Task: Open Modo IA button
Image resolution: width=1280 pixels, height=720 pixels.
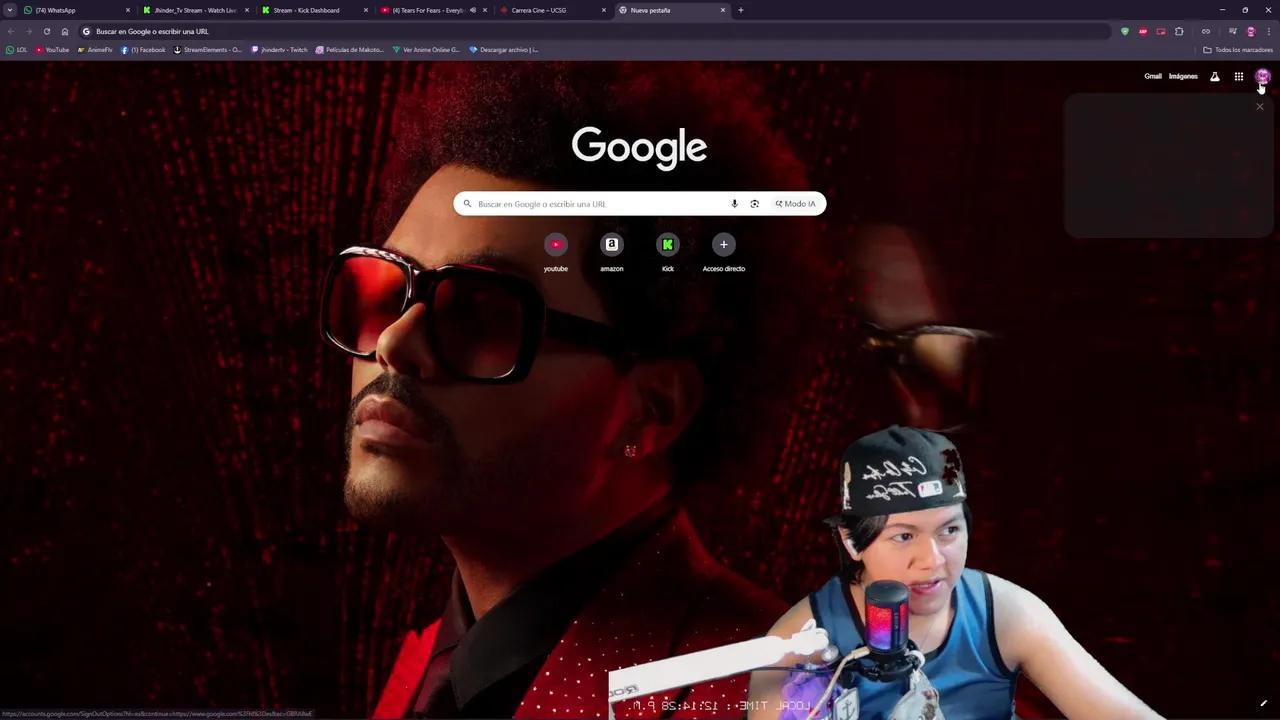Action: (796, 204)
